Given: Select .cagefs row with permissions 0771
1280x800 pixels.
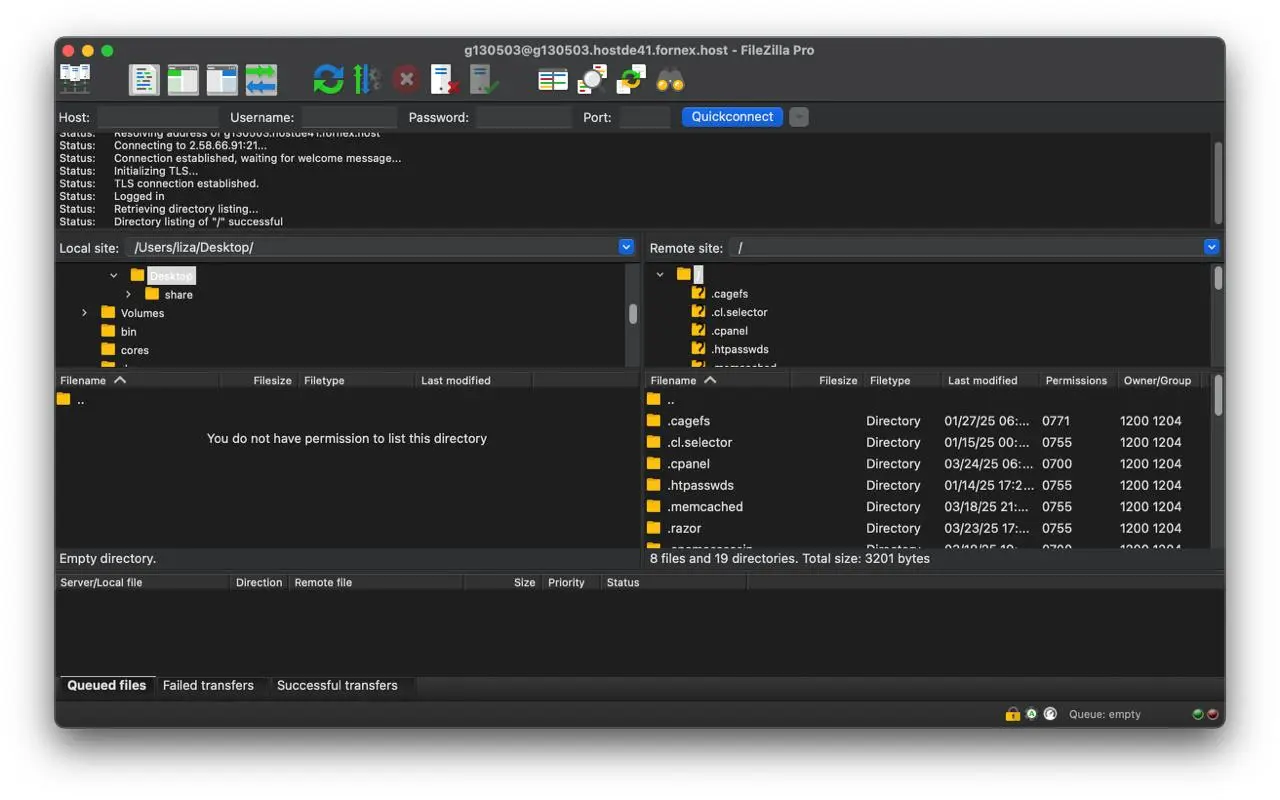Looking at the screenshot, I should pyautogui.click(x=927, y=421).
